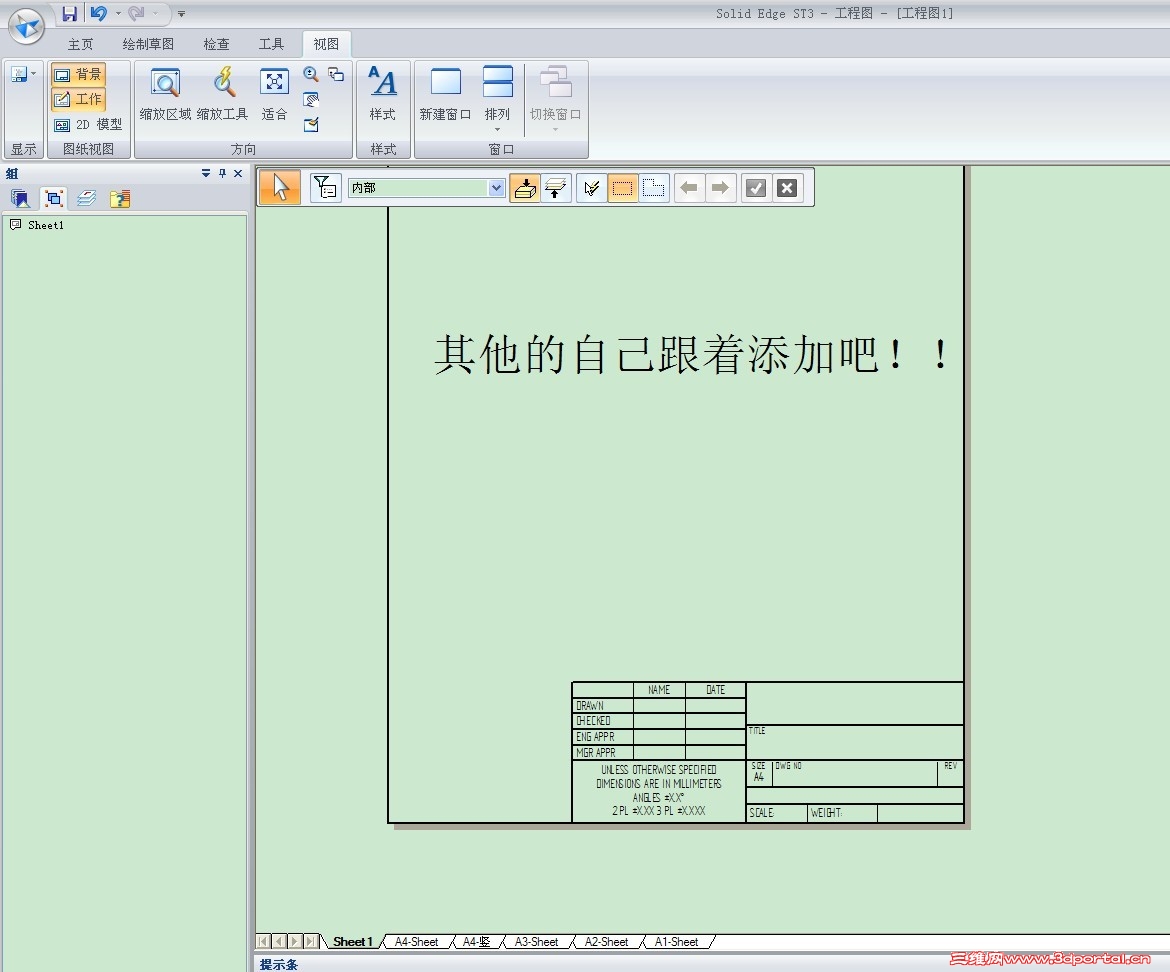
Task: Toggle the top-down selection priority icon
Action: [556, 188]
